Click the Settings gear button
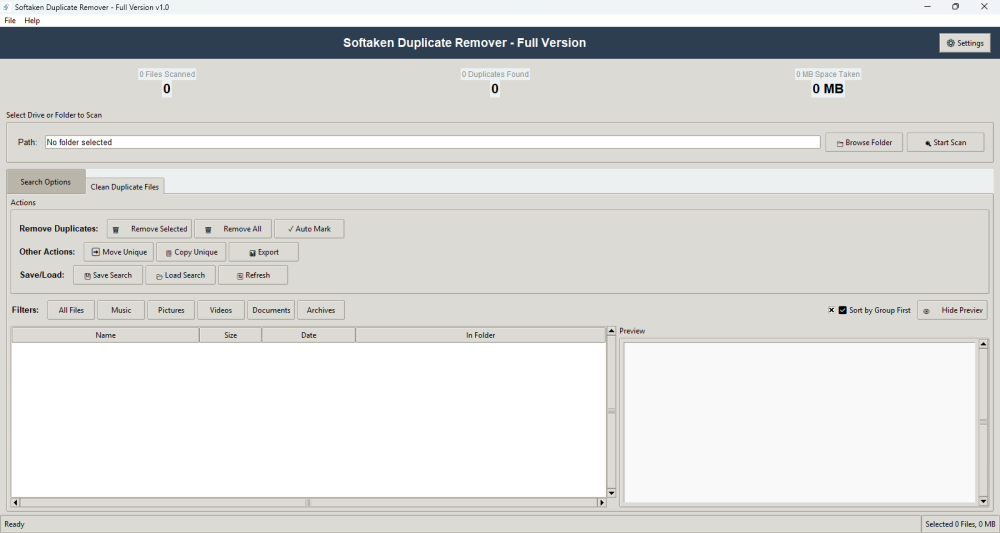Screen dimensions: 1000x533 click(x=964, y=43)
